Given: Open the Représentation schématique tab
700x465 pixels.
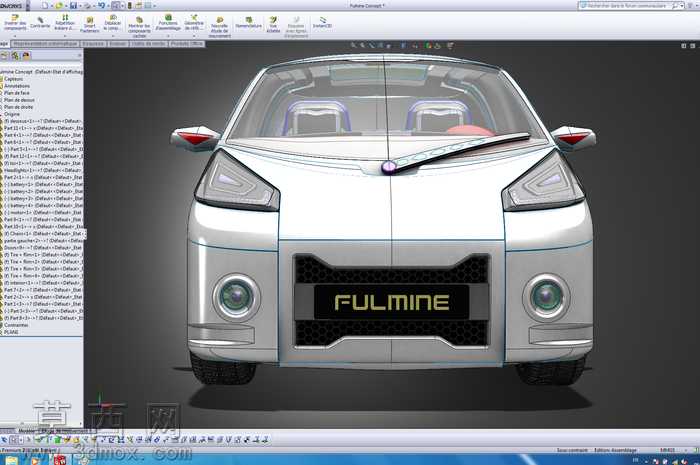Looking at the screenshot, I should click(45, 44).
